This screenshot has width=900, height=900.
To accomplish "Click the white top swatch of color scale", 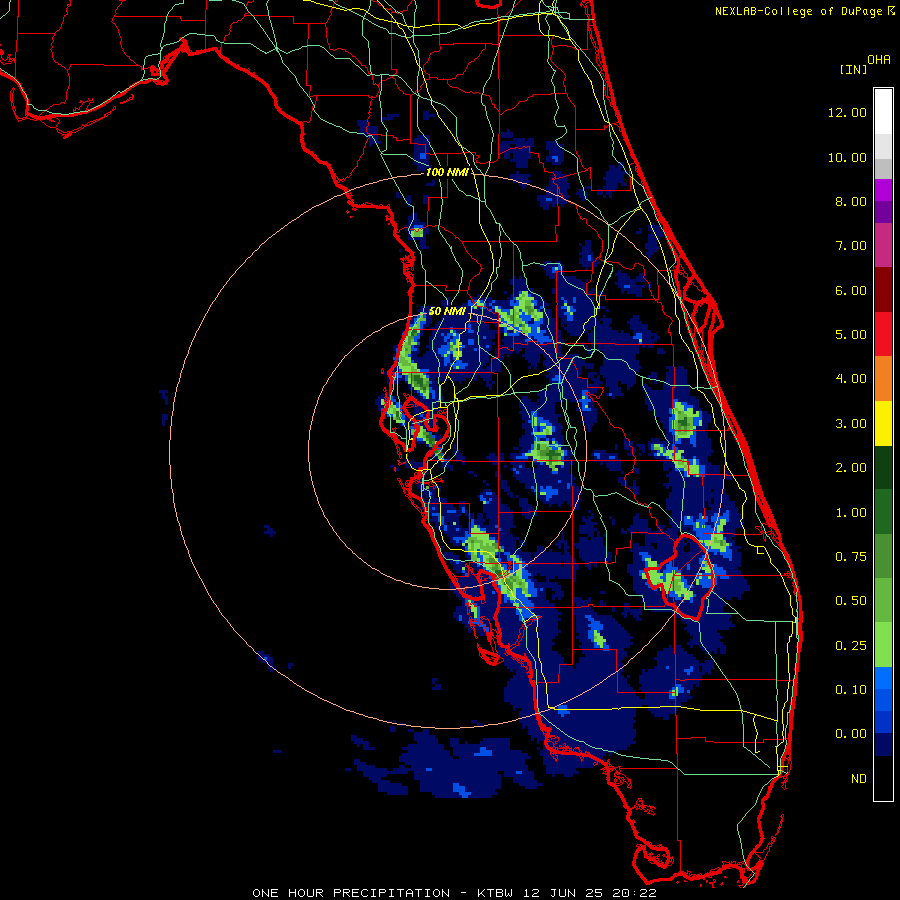I will pos(883,111).
